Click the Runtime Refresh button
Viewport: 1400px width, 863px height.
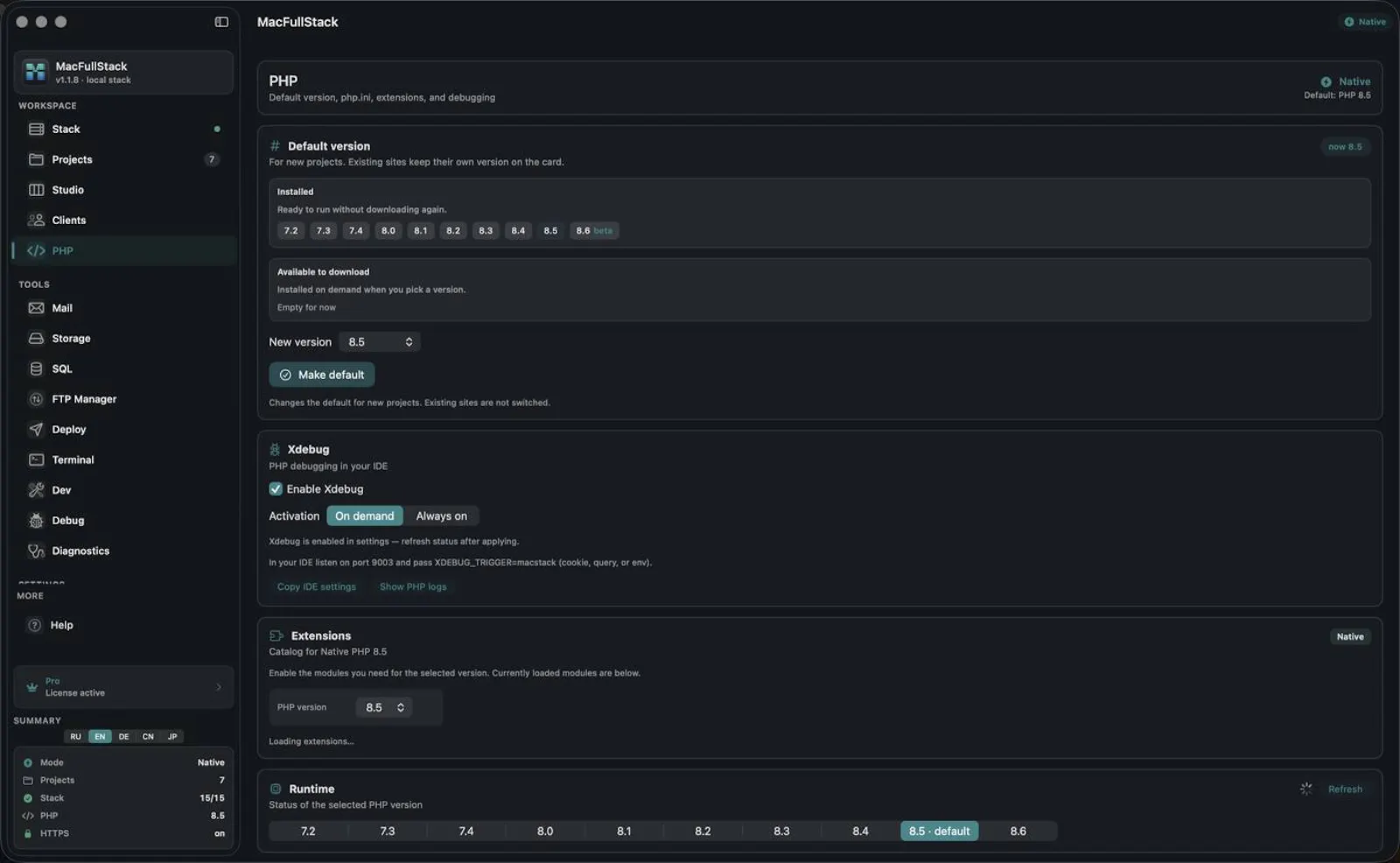(x=1345, y=789)
